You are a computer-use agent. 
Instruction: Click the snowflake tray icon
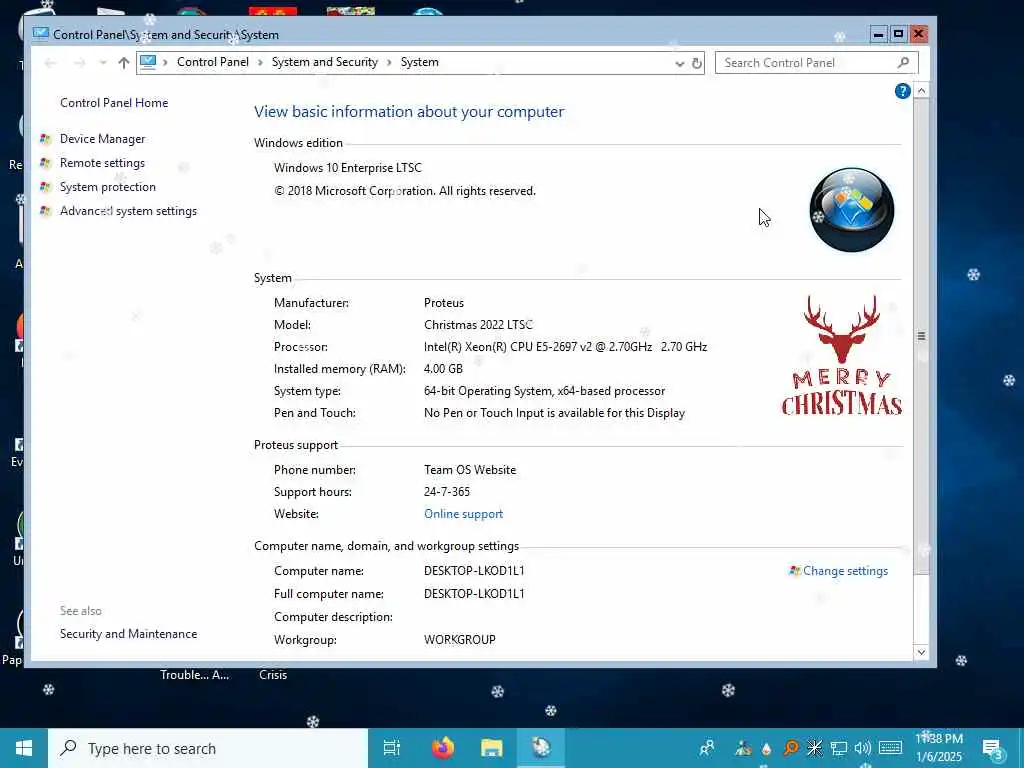coord(814,748)
